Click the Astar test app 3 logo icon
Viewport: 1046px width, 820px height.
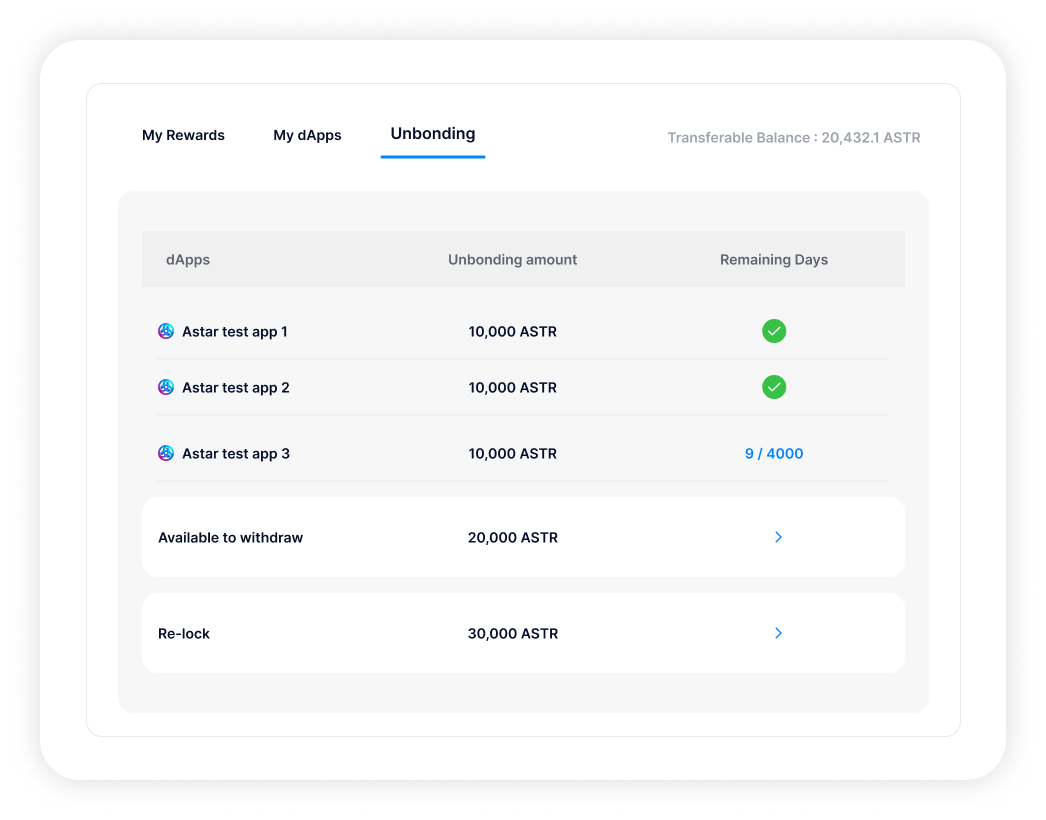point(166,453)
